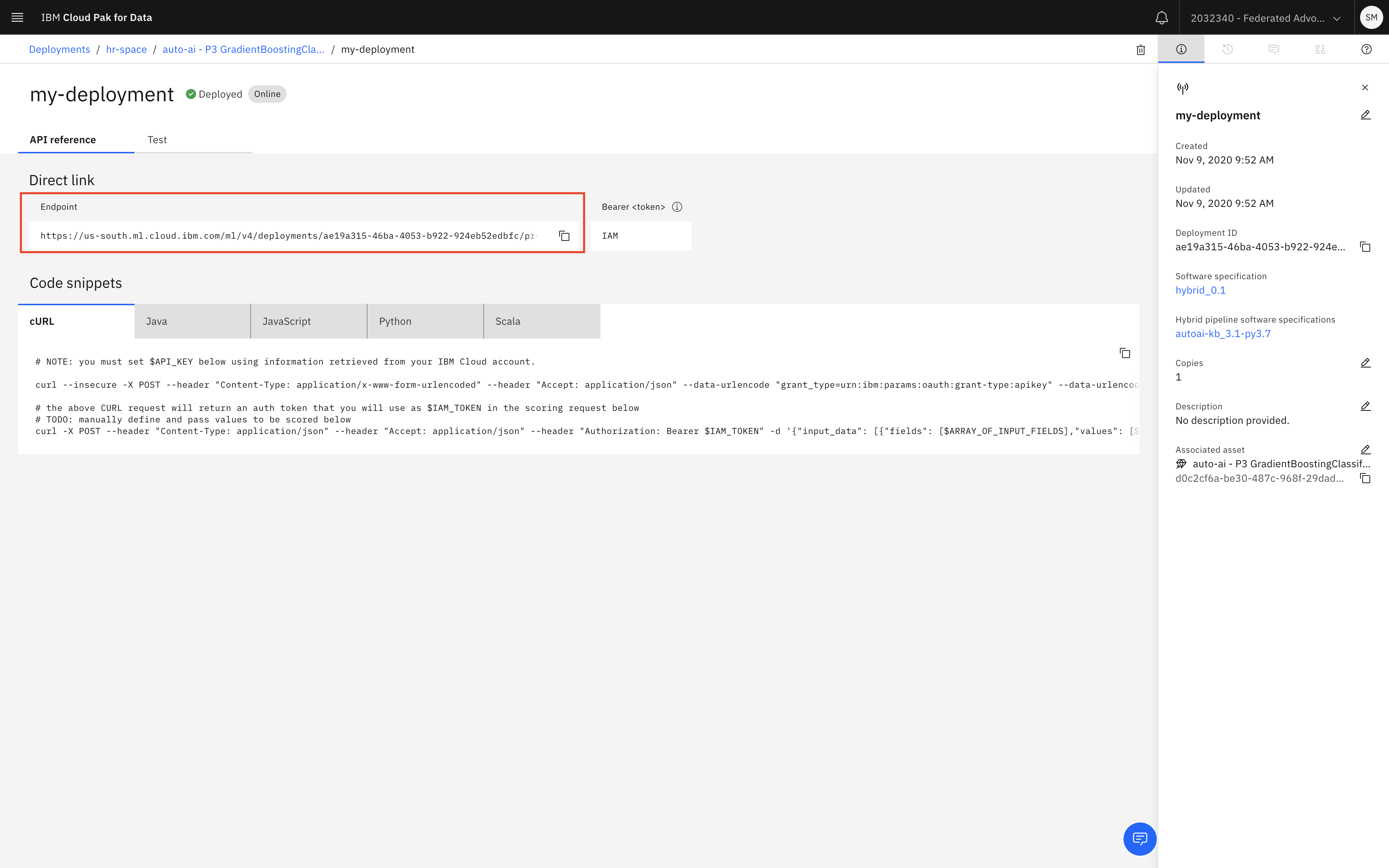Click the help question mark icon
The height and width of the screenshot is (868, 1389).
coord(1366,50)
